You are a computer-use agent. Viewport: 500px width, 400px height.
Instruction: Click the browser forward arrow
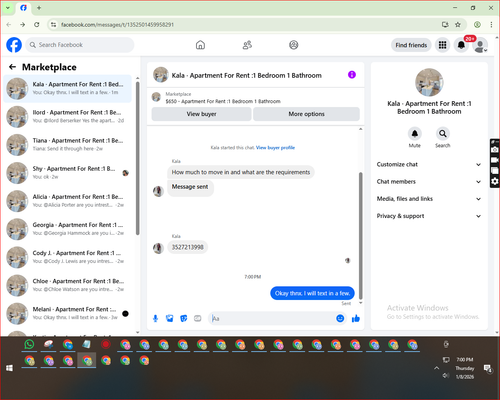[22, 25]
